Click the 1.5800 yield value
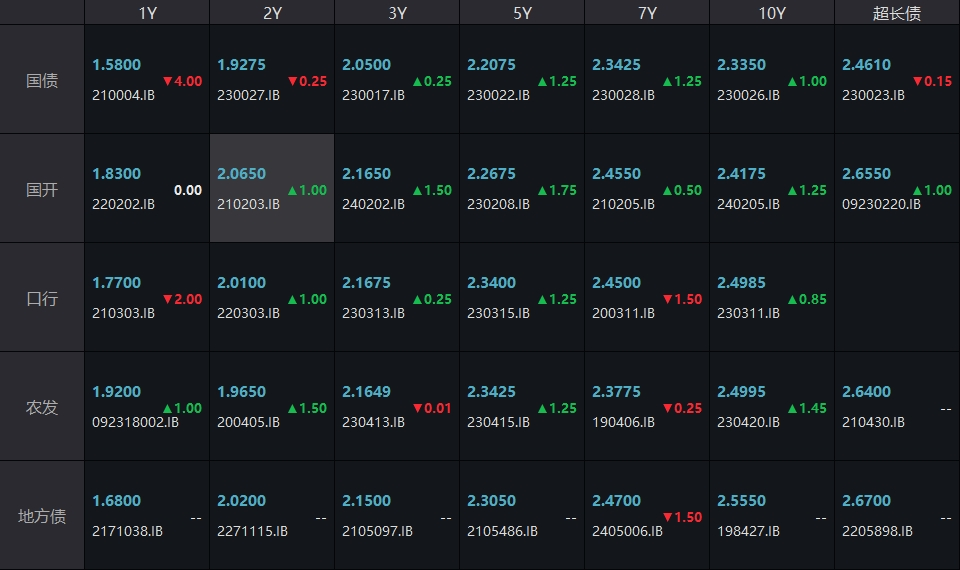 click(116, 65)
